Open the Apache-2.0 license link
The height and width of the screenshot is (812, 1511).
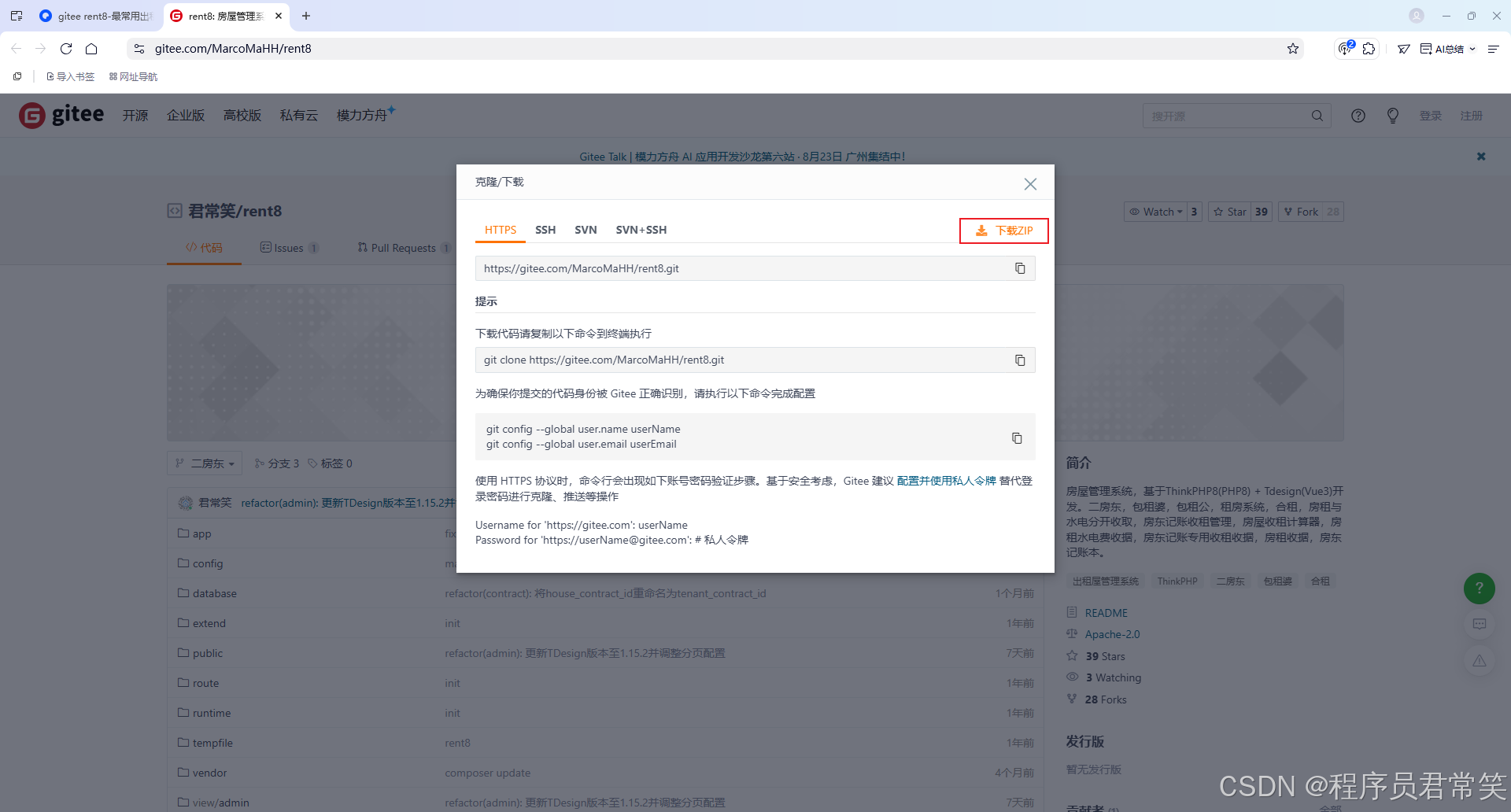(1112, 634)
